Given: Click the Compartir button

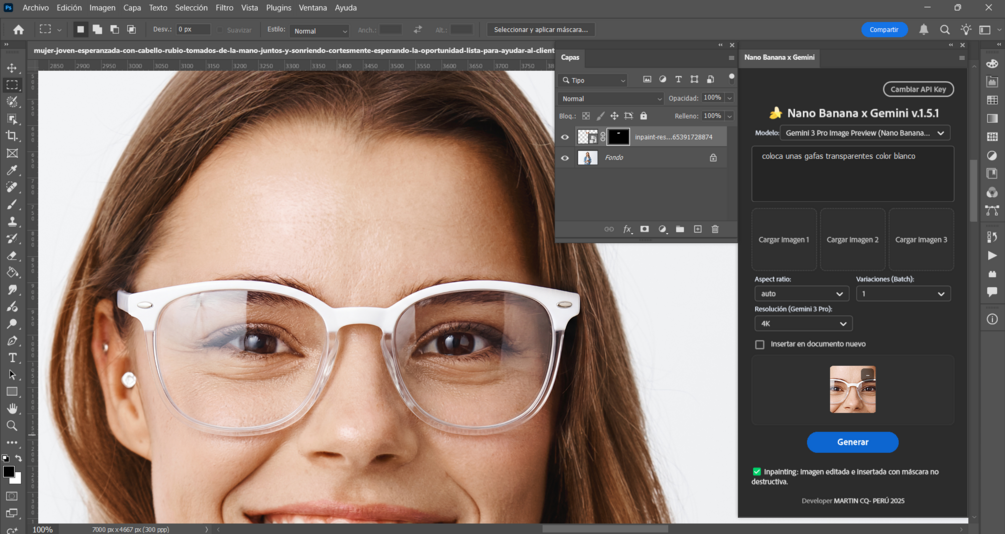Looking at the screenshot, I should point(884,29).
